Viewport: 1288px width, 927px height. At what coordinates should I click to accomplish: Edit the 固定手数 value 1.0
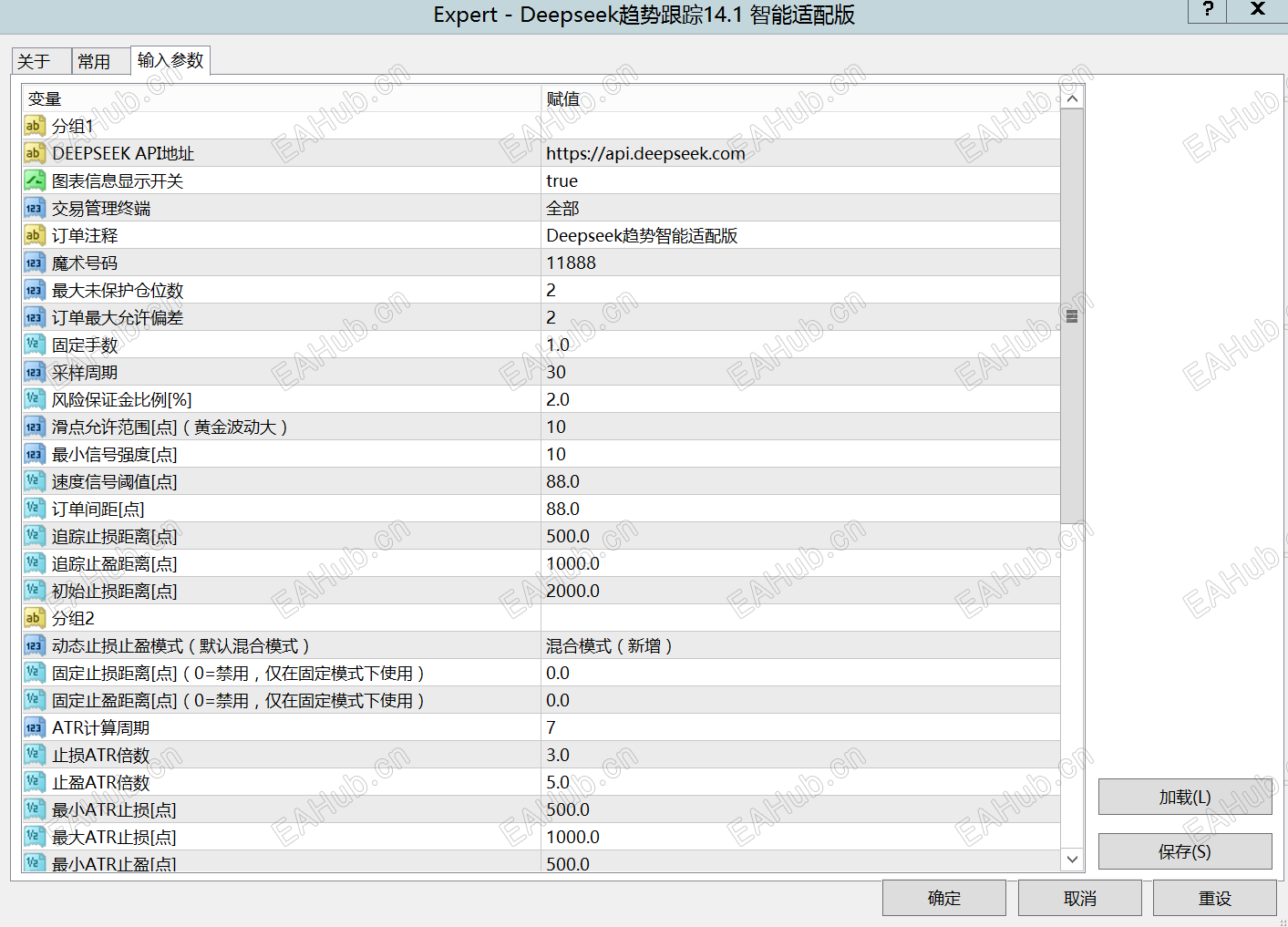point(800,345)
